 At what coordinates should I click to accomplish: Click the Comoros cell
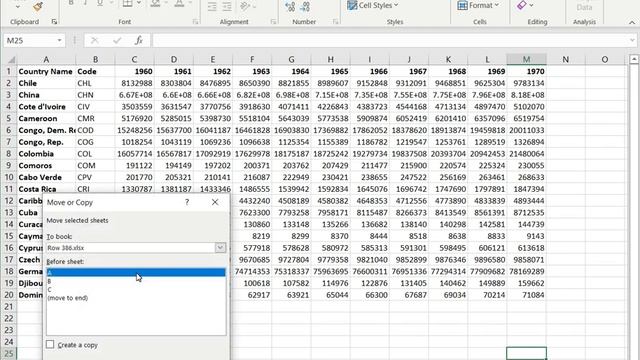46,166
